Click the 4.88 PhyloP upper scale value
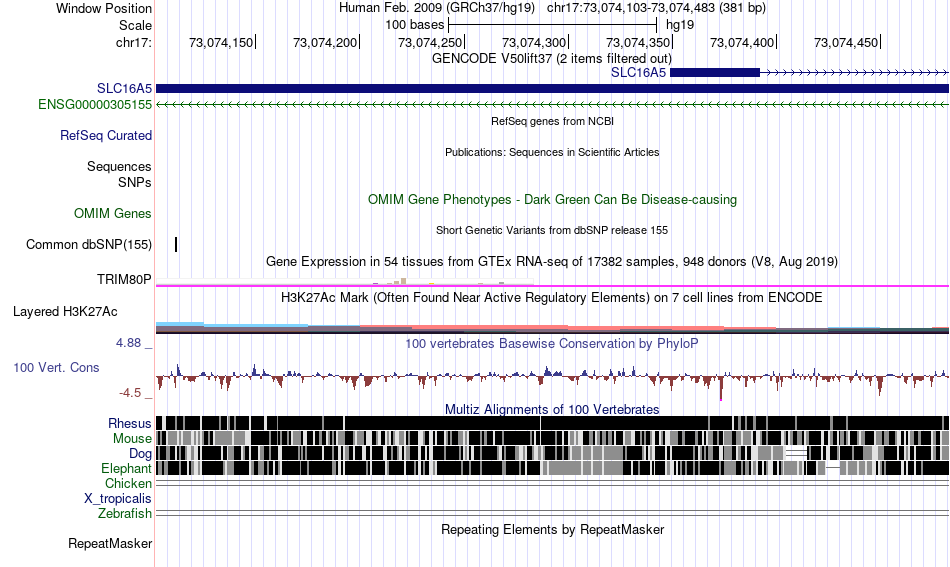Viewport: 950px width, 567px height. [128, 343]
